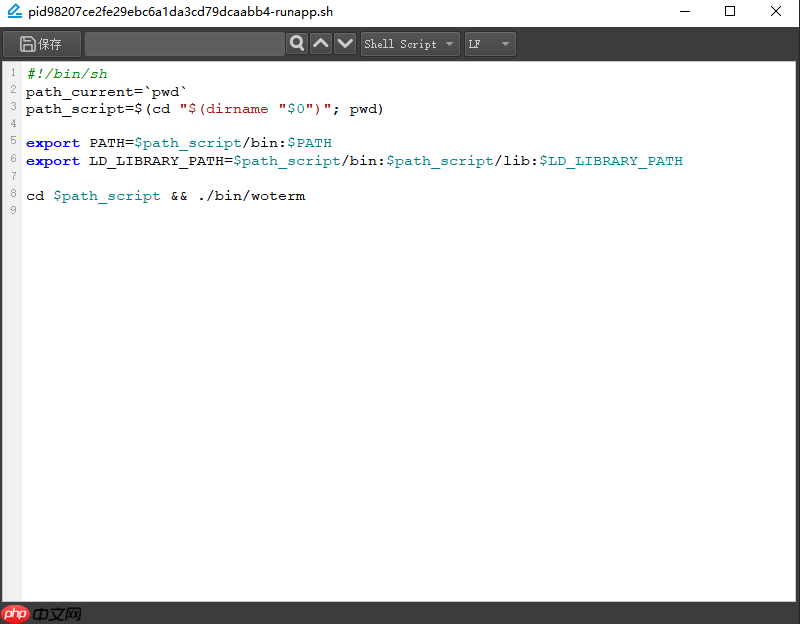Click the magnifier search icon
Viewport: 800px width, 624px height.
tap(297, 43)
